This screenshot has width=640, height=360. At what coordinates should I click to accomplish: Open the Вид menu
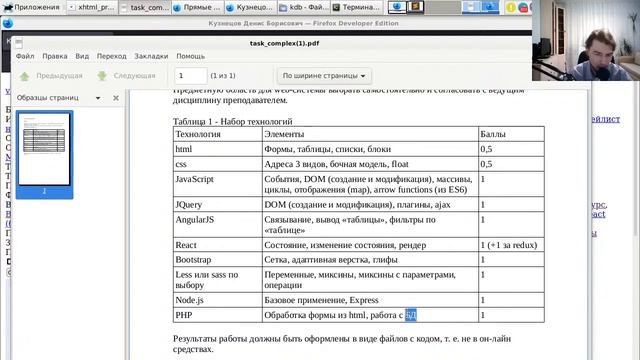click(82, 56)
